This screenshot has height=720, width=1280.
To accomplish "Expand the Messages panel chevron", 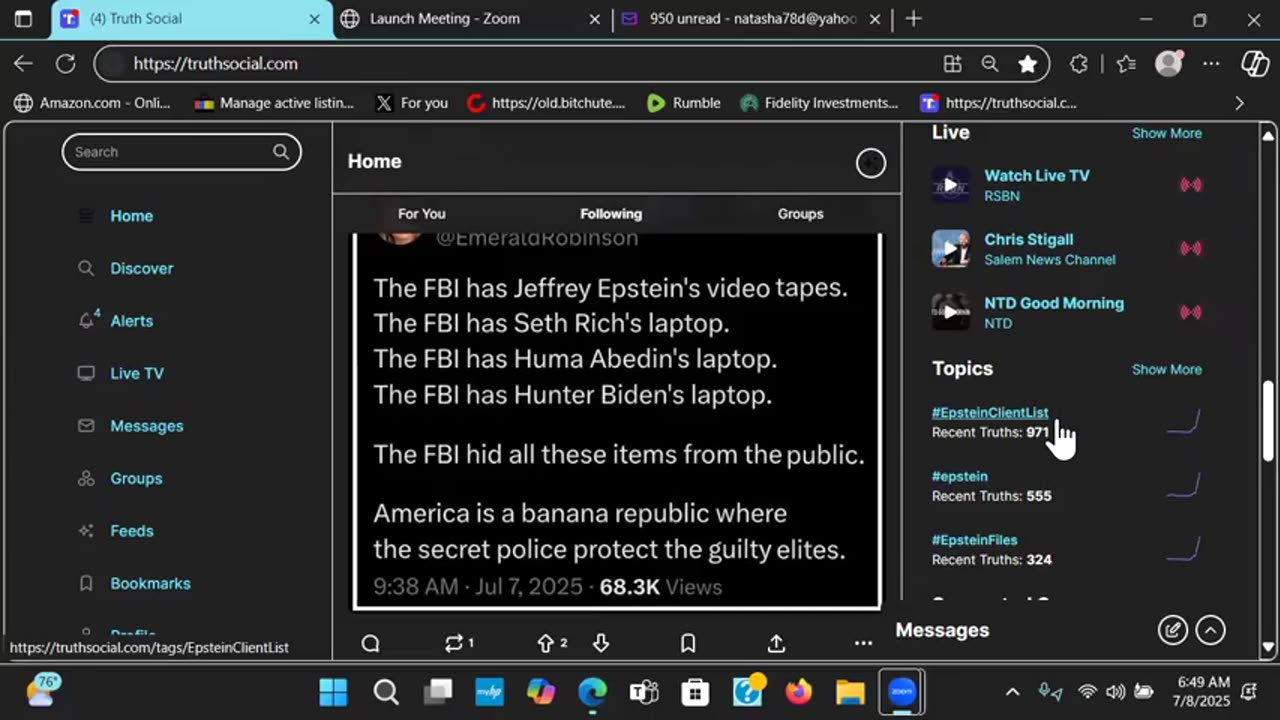I will point(1210,630).
